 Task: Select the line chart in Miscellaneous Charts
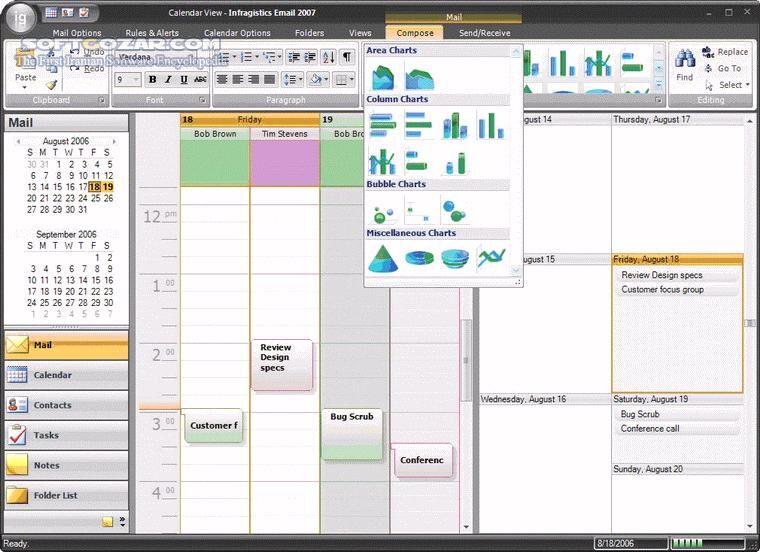[x=491, y=259]
